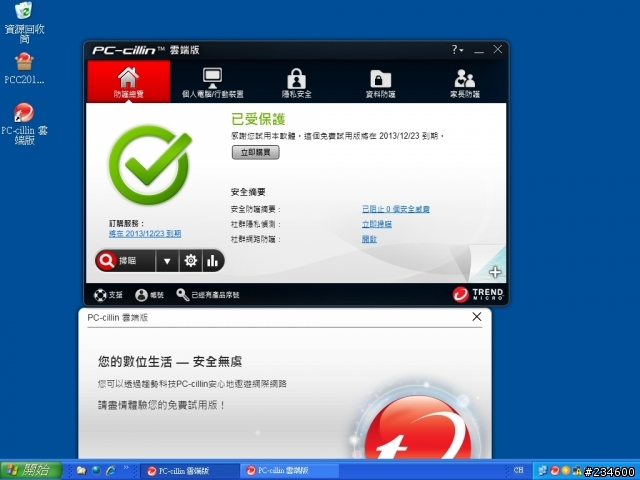
Task: Expand scan options dropdown arrow
Action: click(167, 261)
